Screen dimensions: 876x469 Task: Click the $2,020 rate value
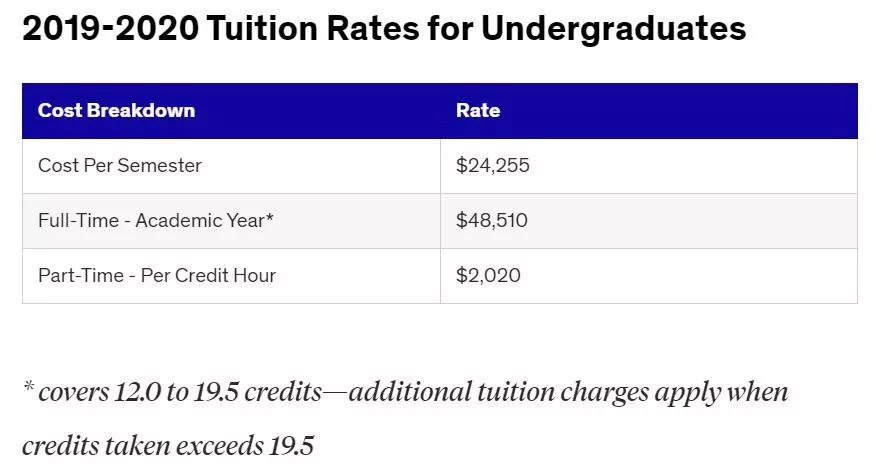point(488,275)
